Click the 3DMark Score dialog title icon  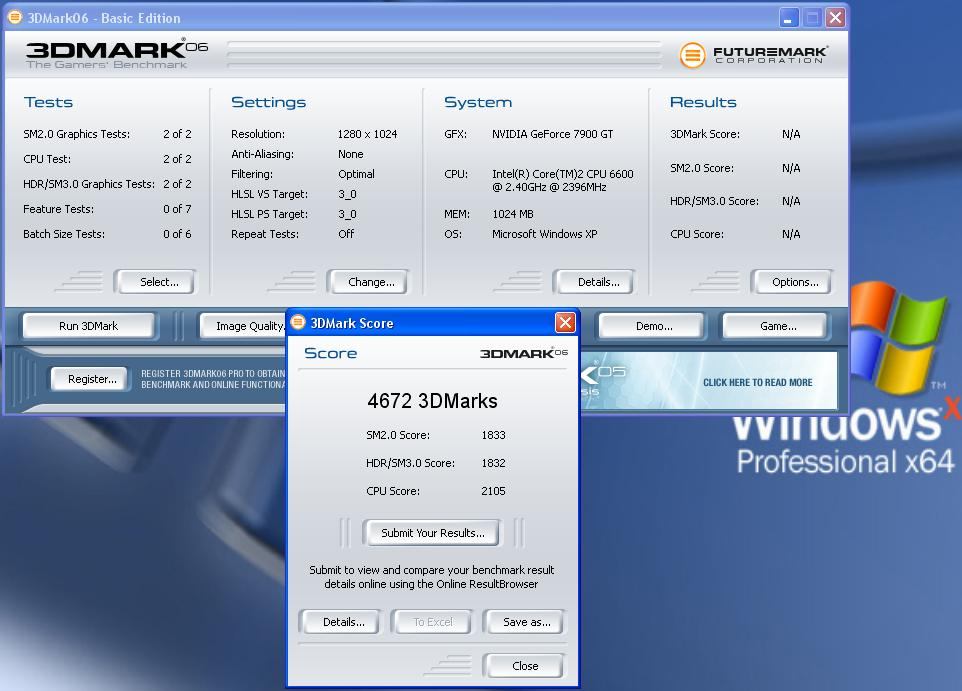tap(298, 322)
